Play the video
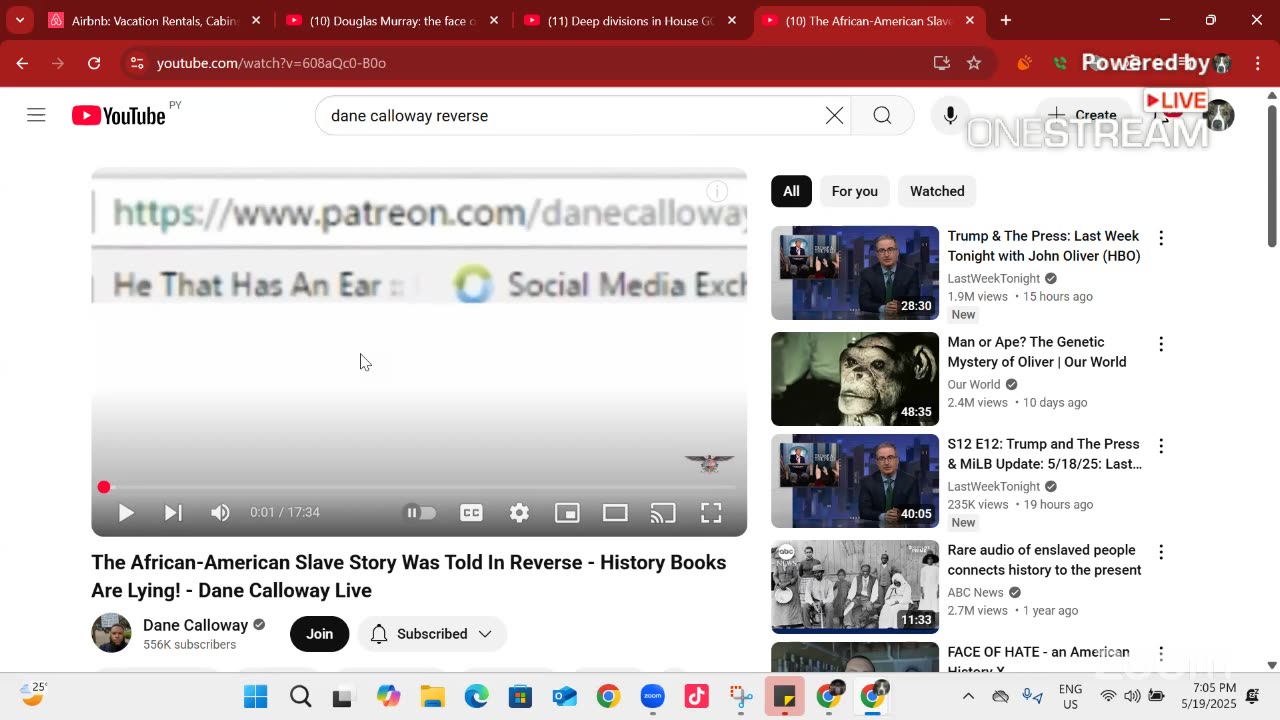The width and height of the screenshot is (1280, 720). click(x=126, y=513)
